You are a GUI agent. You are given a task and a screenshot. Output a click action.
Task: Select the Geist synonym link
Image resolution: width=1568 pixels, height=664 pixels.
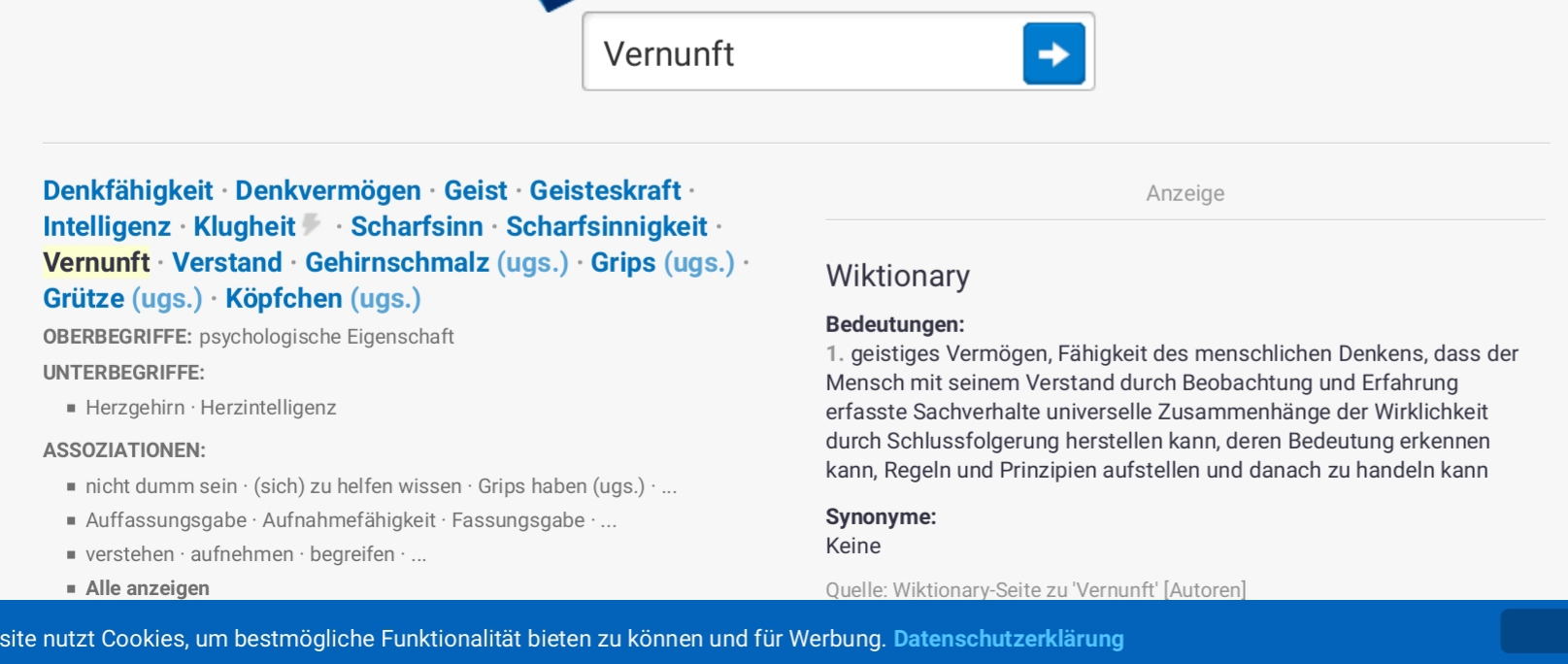pyautogui.click(x=475, y=190)
